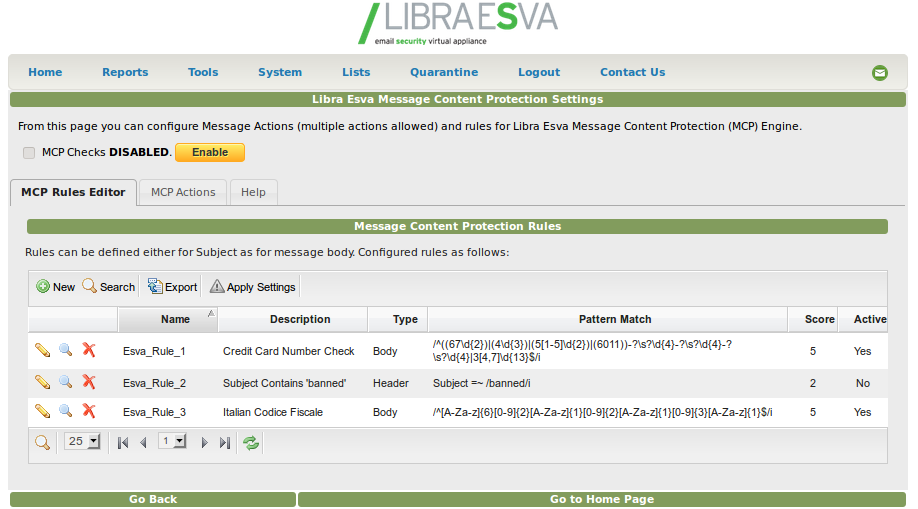Click New rule button in grid toolbar
This screenshot has width=918, height=509.
coord(56,287)
